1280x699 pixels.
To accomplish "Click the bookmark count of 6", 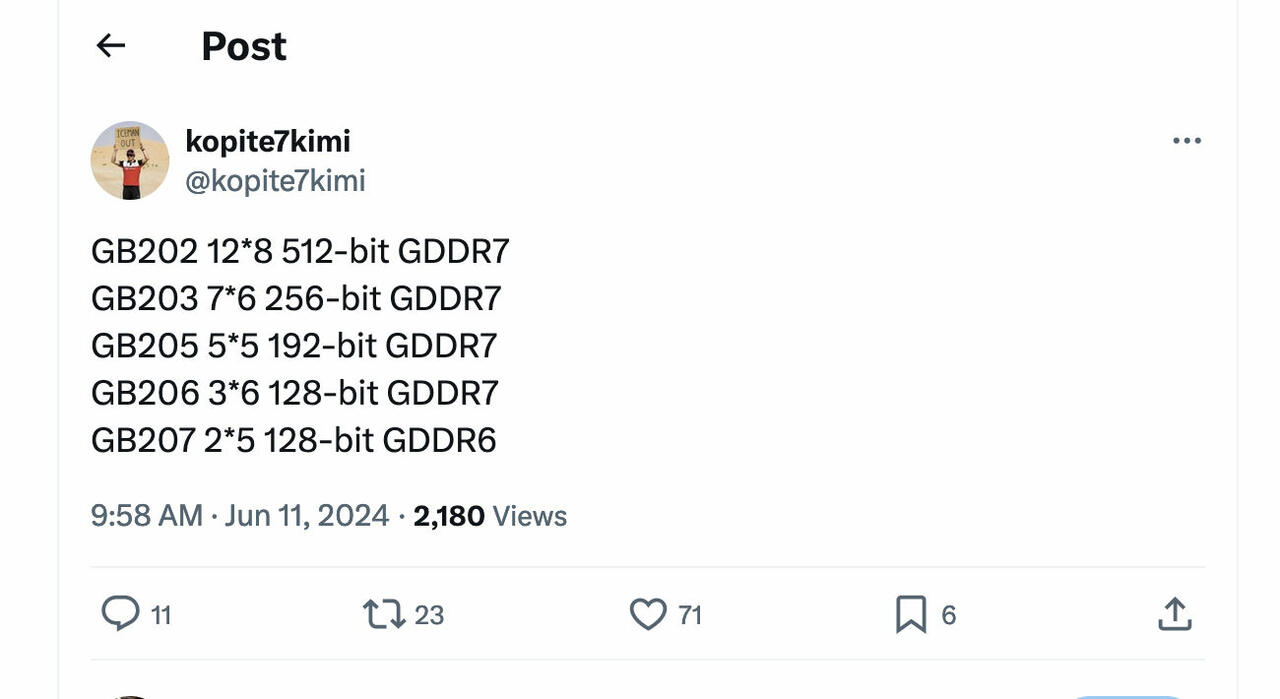I will tap(949, 615).
